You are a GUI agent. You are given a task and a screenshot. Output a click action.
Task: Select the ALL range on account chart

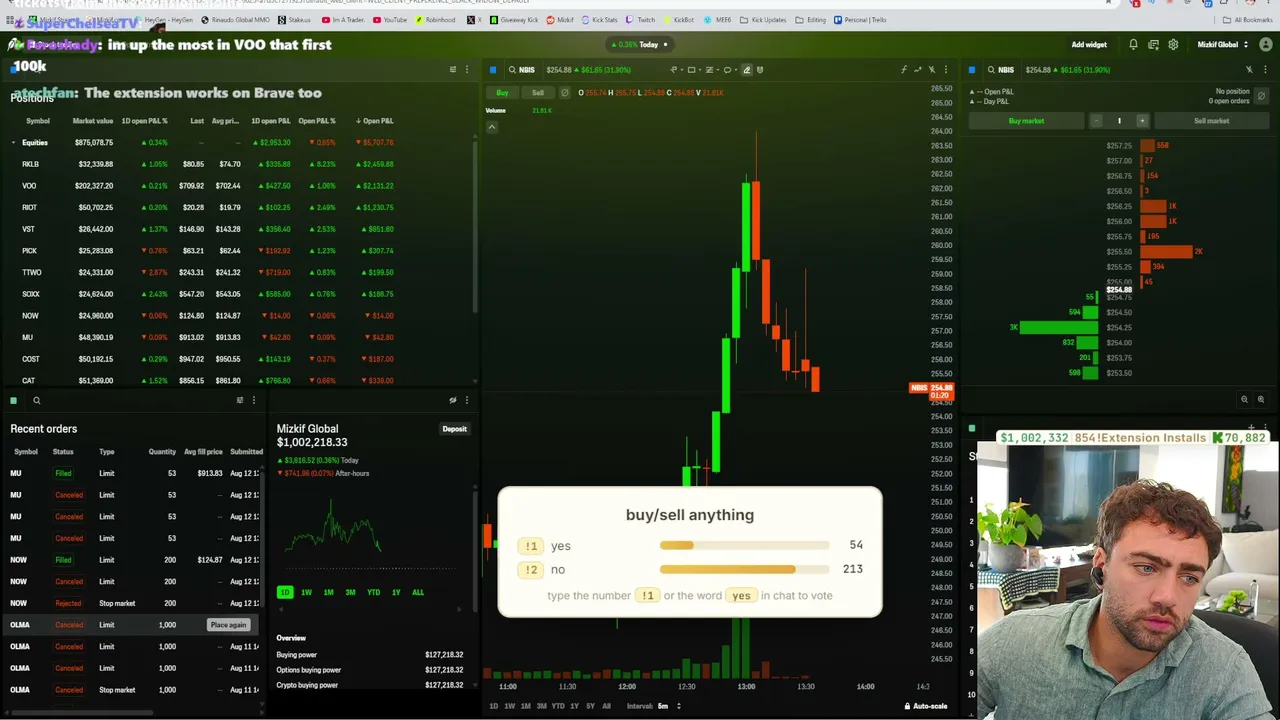pyautogui.click(x=418, y=593)
